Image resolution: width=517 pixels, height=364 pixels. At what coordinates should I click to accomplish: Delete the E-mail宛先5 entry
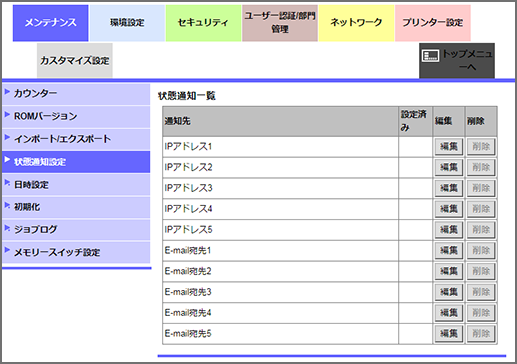[481, 334]
